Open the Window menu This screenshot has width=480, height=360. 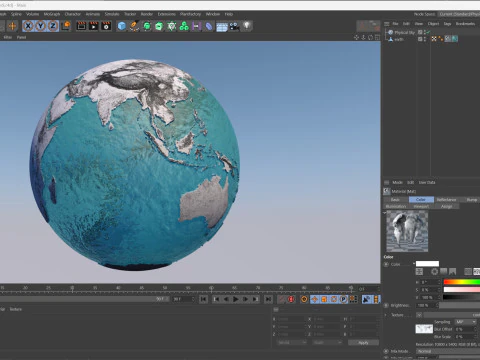pos(213,14)
